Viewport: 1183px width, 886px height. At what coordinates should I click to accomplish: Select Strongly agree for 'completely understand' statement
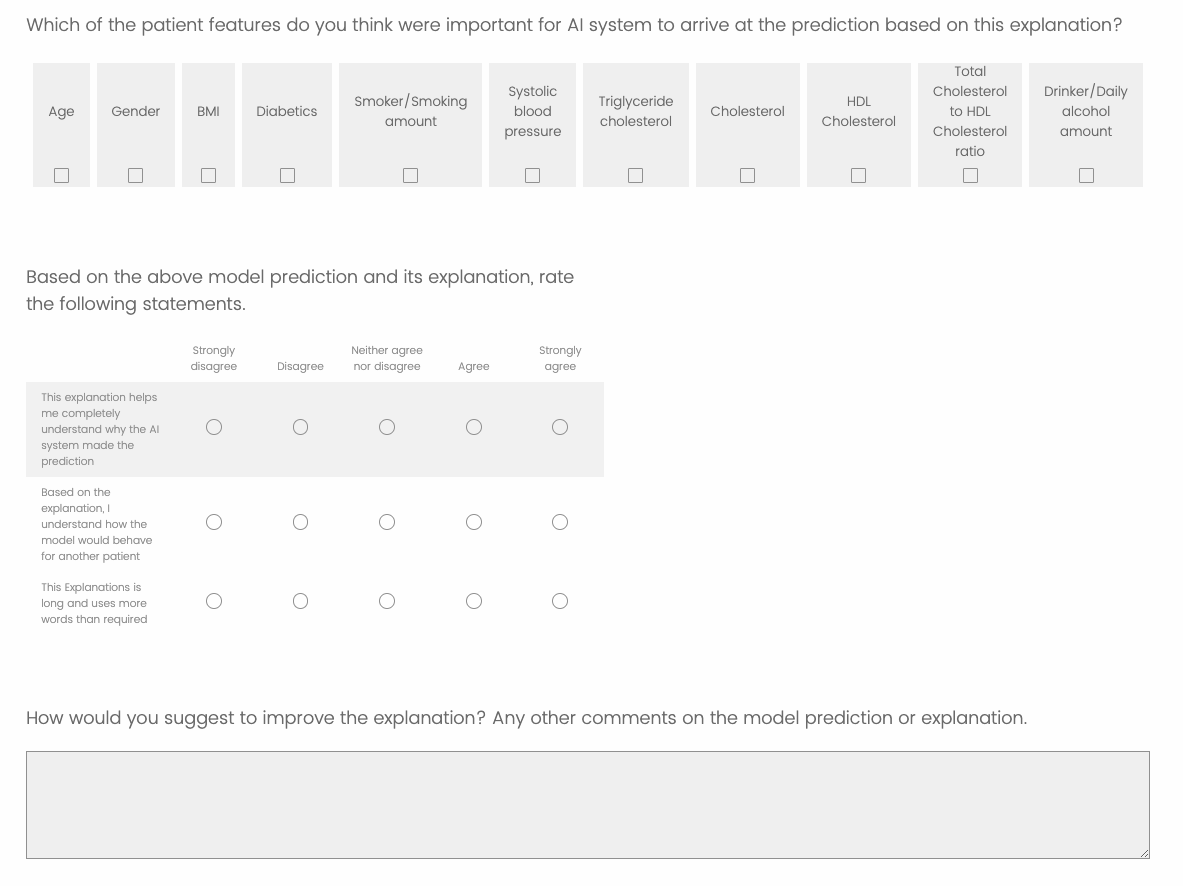point(560,427)
